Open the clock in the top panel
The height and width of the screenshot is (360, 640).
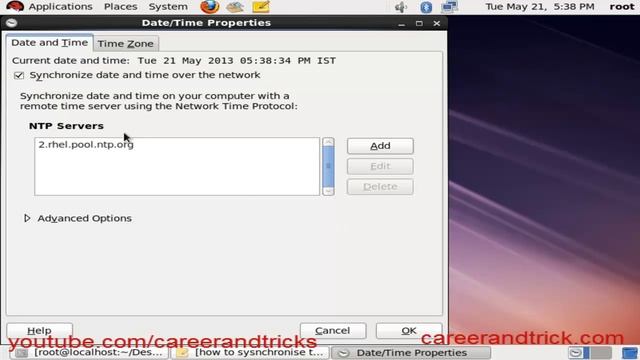coord(540,7)
